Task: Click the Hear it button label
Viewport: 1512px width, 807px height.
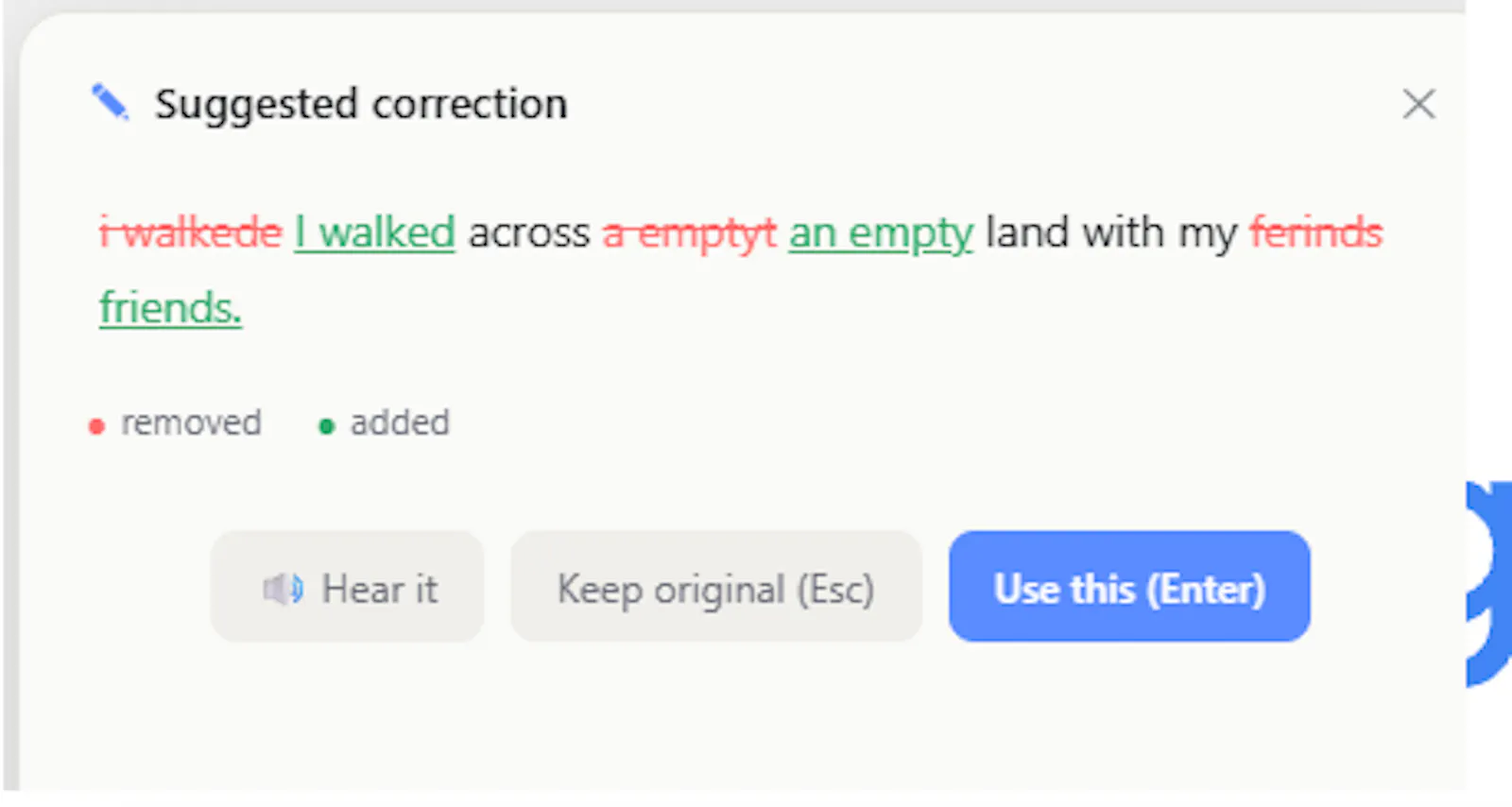Action: (379, 589)
